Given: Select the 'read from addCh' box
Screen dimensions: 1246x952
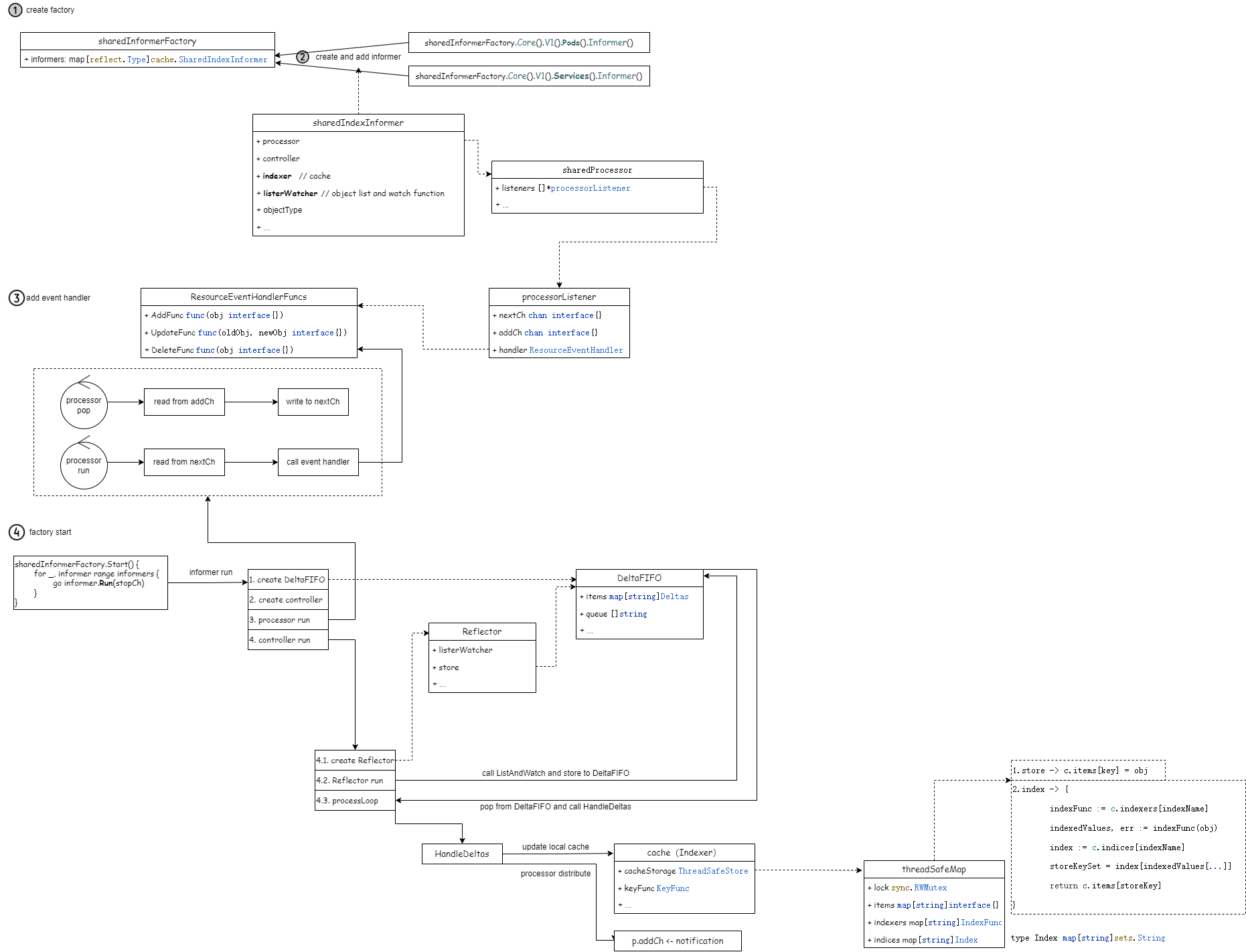Looking at the screenshot, I should tap(184, 402).
